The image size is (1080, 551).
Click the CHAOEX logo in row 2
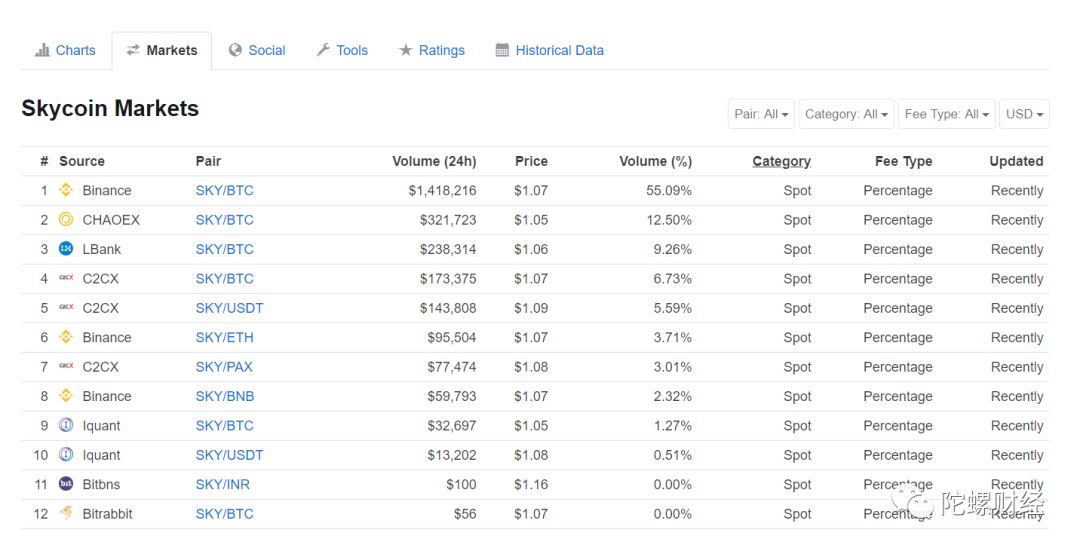66,220
